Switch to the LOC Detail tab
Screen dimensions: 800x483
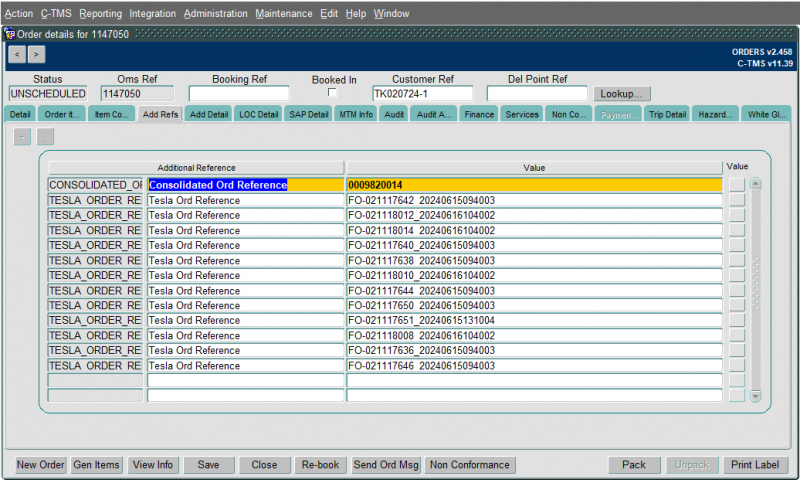click(259, 114)
